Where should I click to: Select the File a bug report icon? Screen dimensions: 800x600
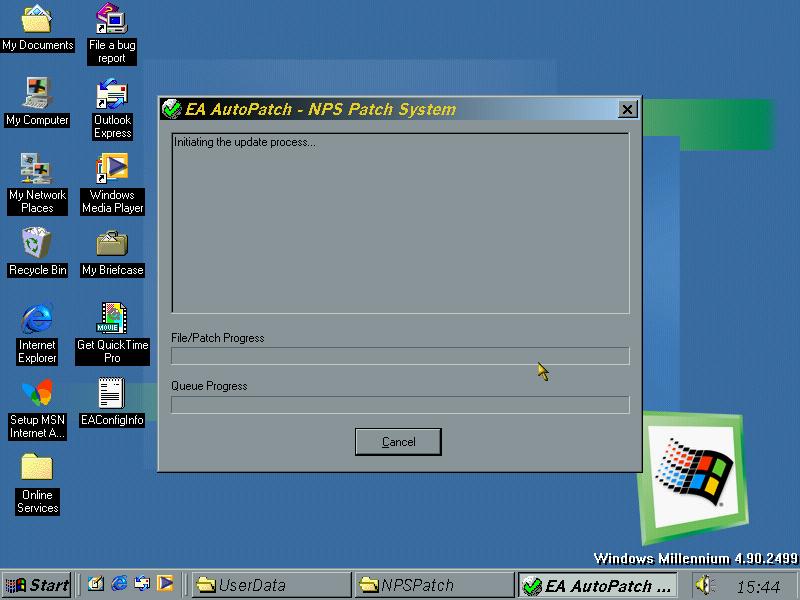tap(112, 20)
